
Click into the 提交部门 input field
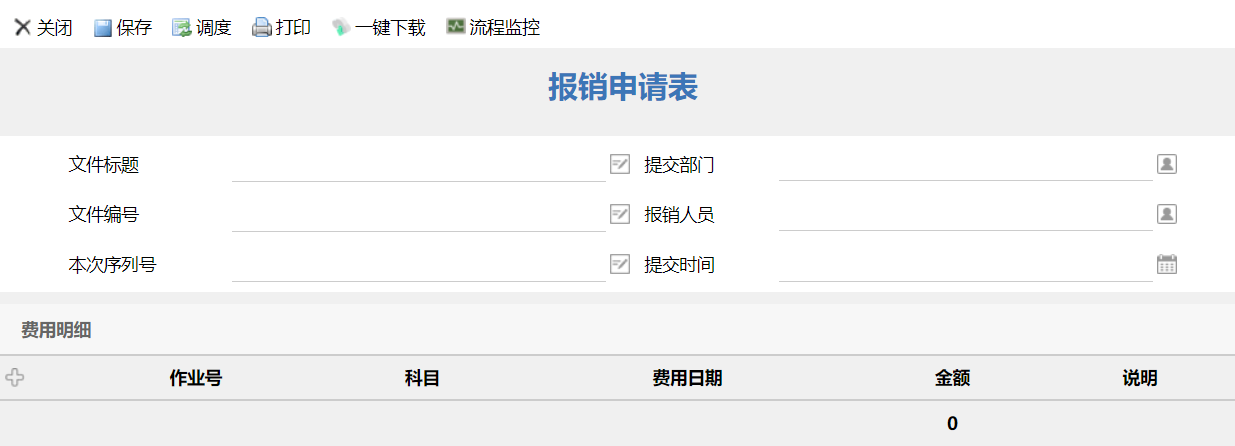coord(965,165)
